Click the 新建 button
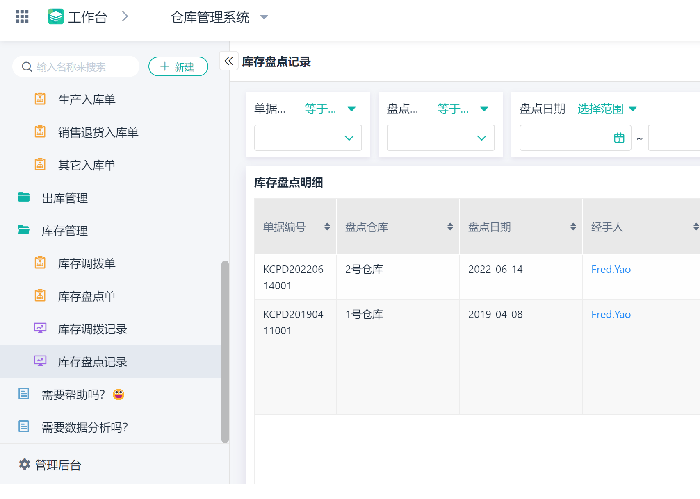700x499 pixels. pos(178,66)
